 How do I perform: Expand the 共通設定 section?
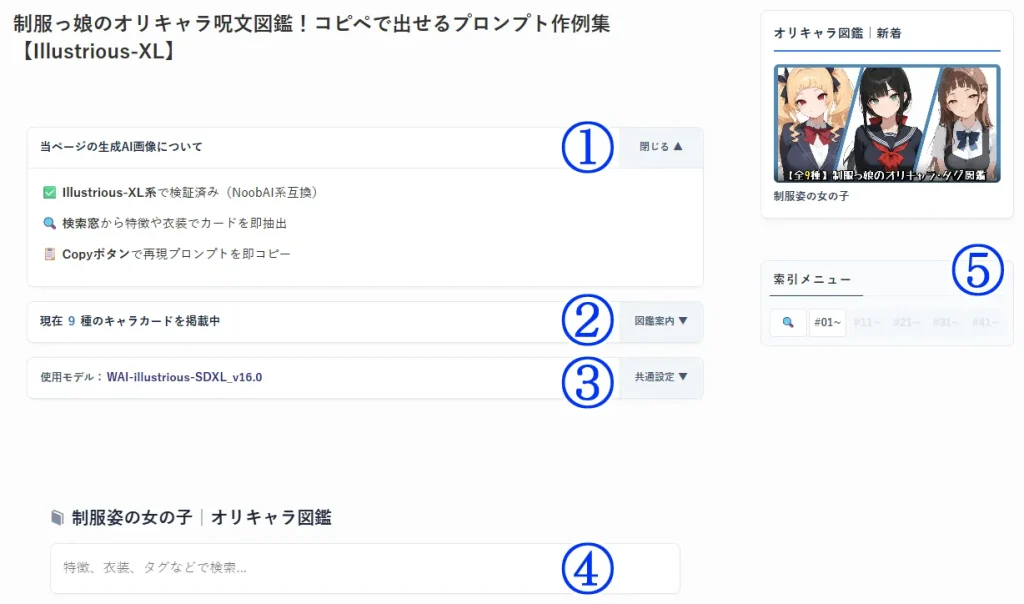(661, 377)
